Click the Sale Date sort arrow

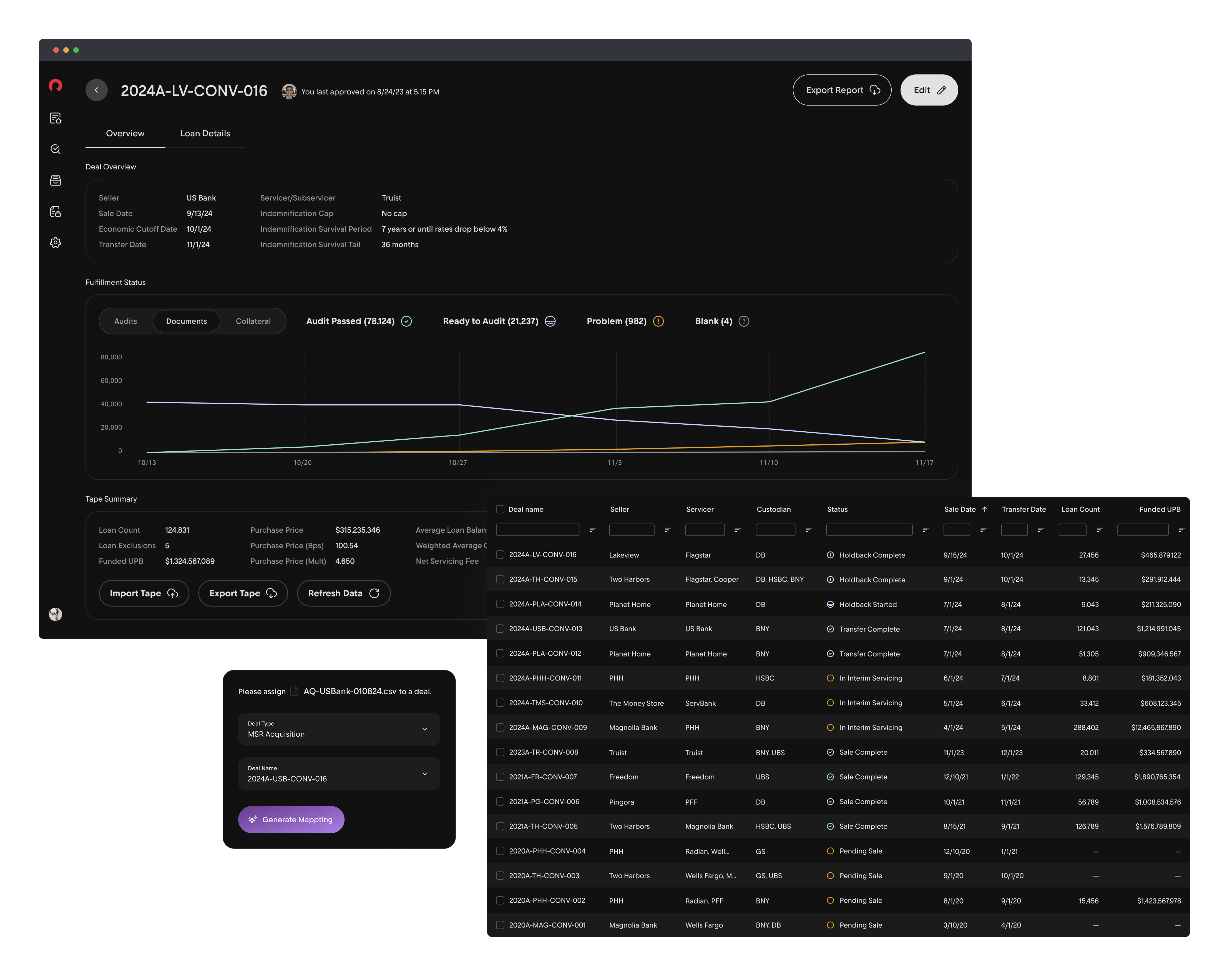point(985,510)
